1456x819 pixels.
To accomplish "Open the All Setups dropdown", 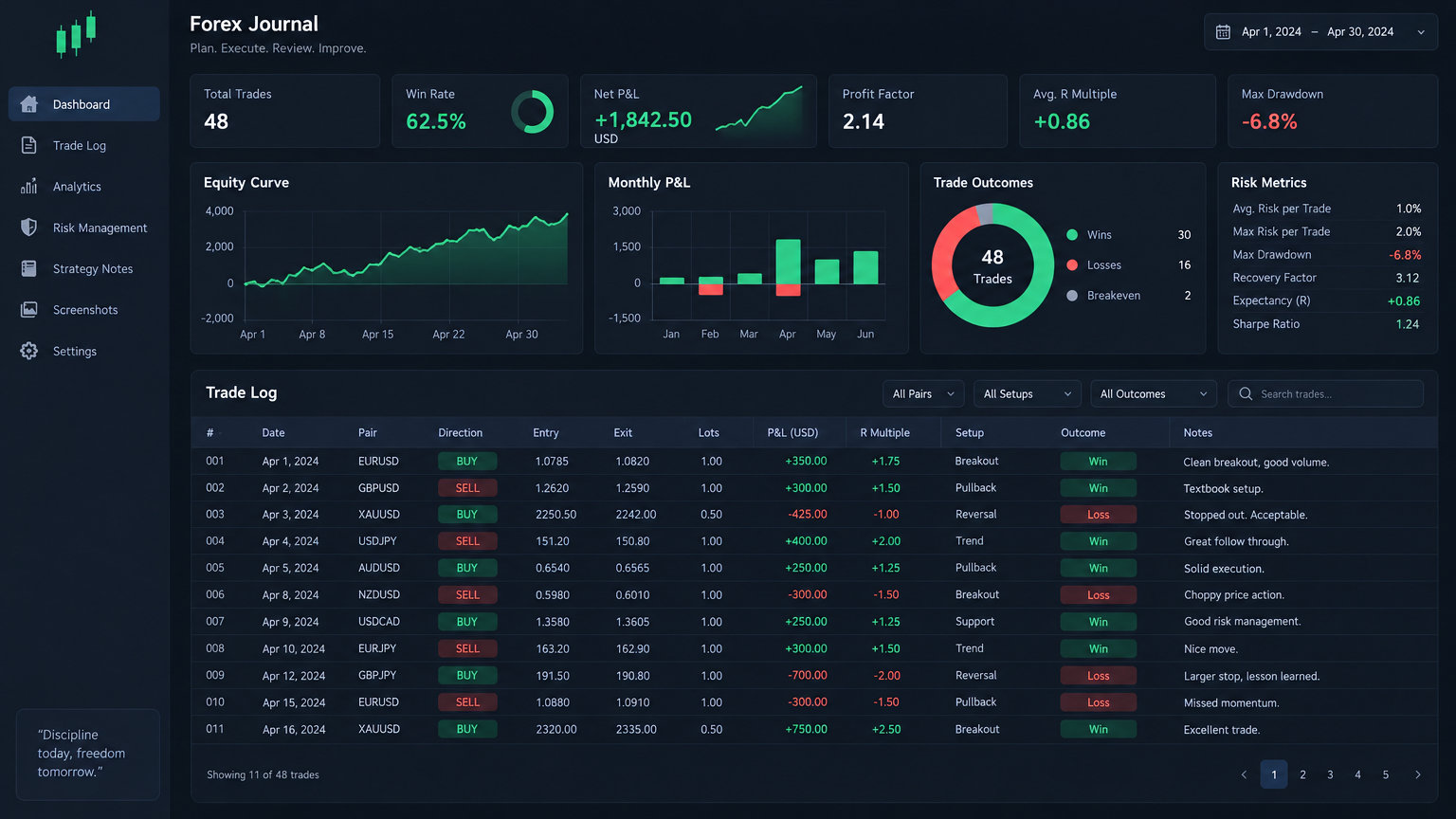I will point(1027,393).
